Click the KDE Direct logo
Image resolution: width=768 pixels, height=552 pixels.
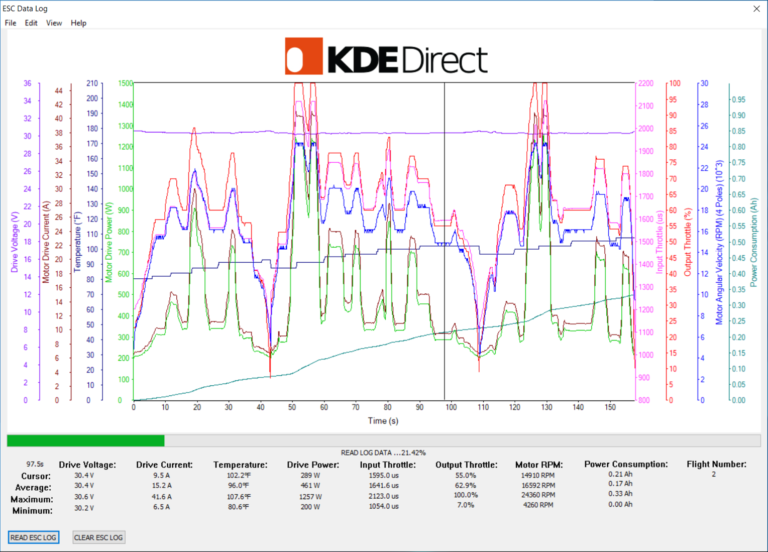pos(385,58)
